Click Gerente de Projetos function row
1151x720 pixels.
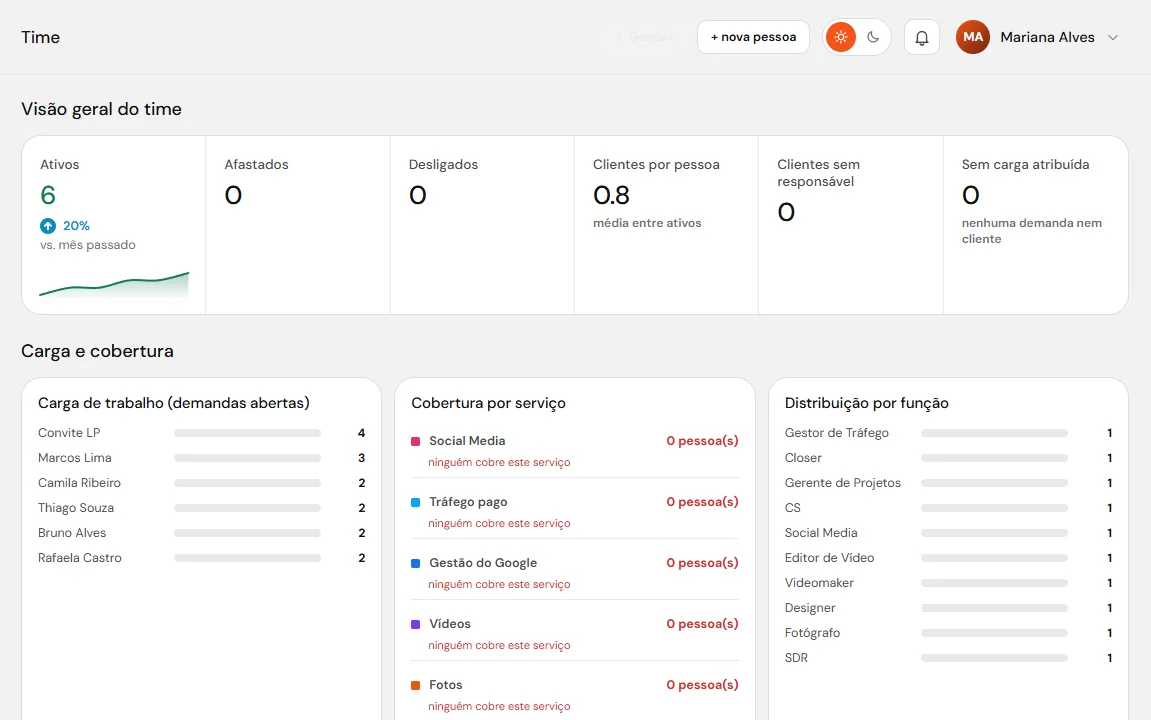coord(948,483)
